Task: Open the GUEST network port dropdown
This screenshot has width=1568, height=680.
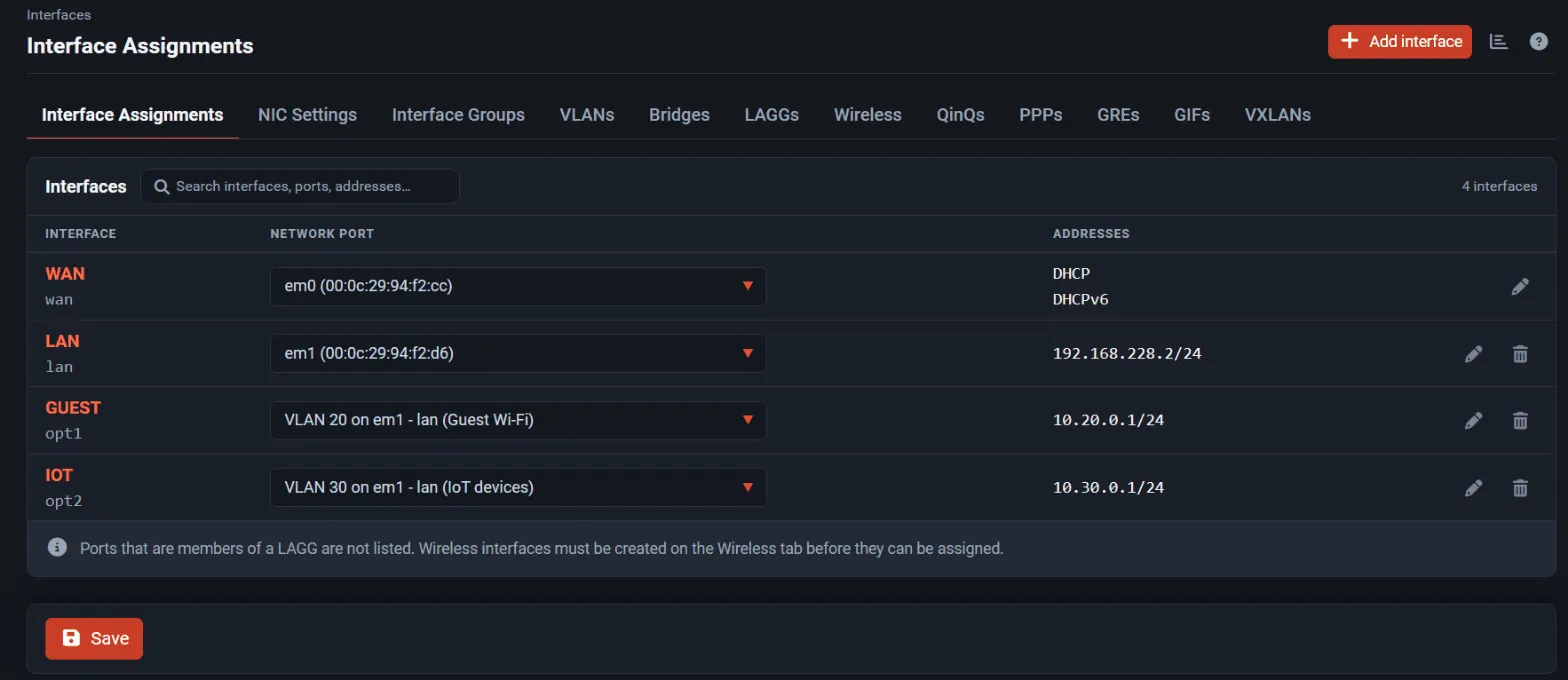Action: coord(518,420)
